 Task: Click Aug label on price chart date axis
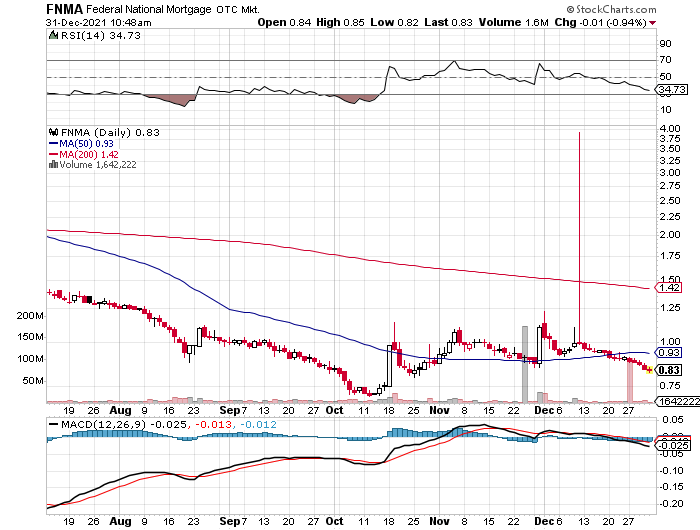point(121,410)
